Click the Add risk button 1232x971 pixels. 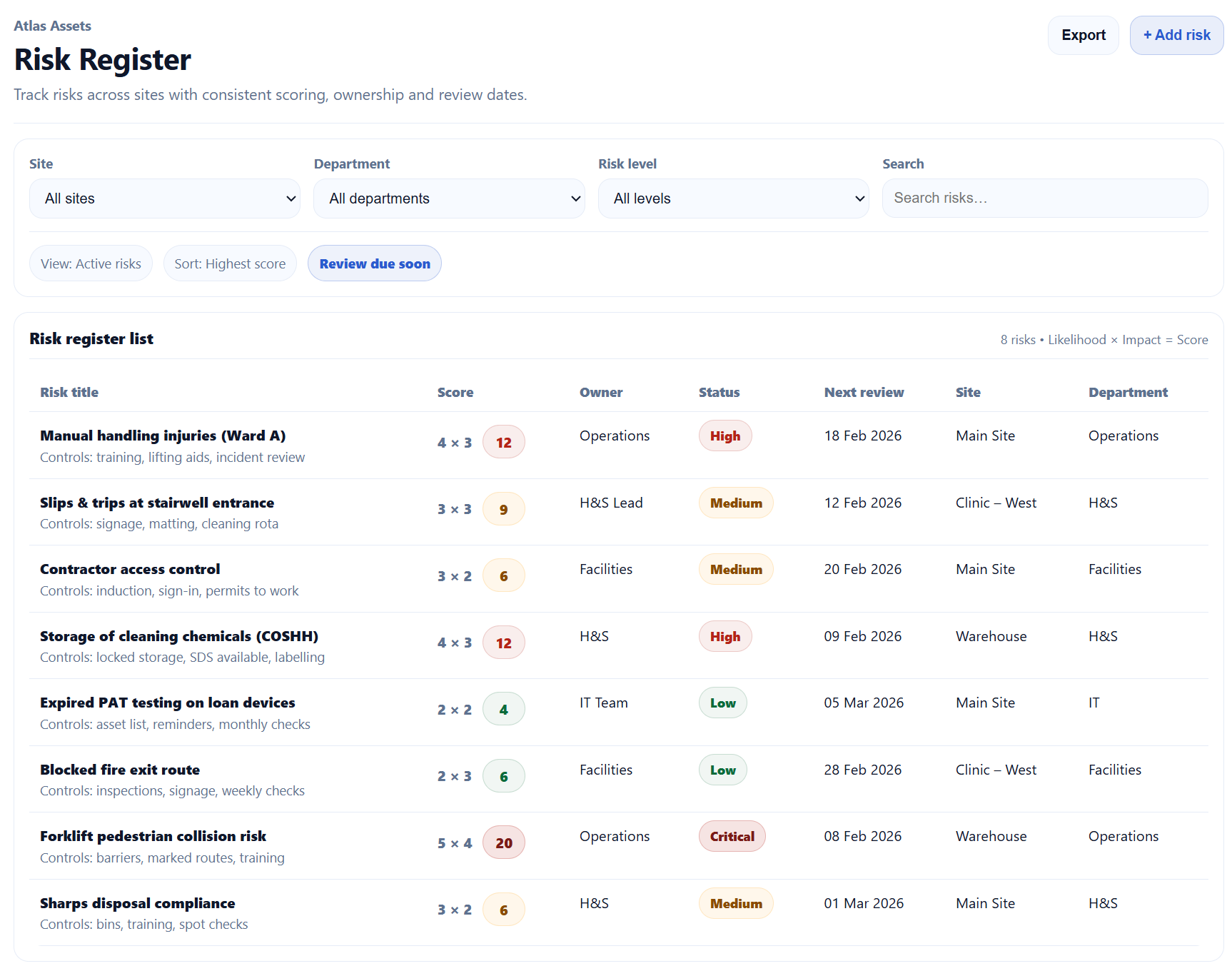point(1176,35)
